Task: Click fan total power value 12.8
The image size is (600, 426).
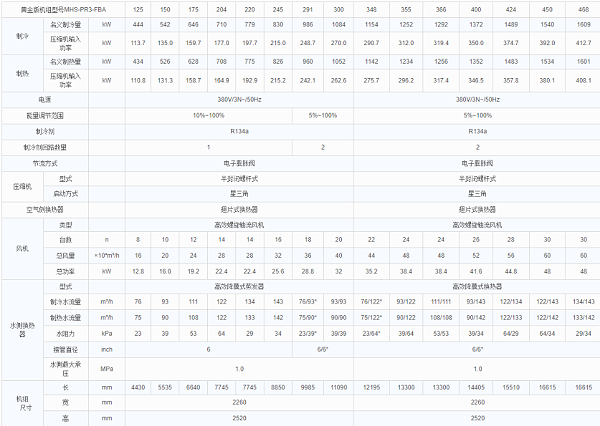Action: point(138,271)
